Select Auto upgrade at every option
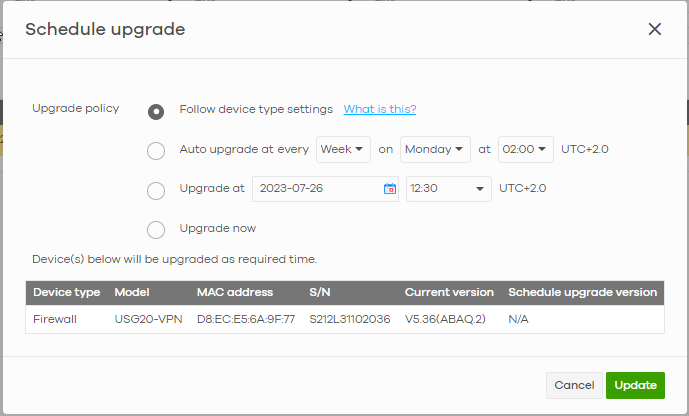Viewport: 689px width, 416px height. (156, 150)
